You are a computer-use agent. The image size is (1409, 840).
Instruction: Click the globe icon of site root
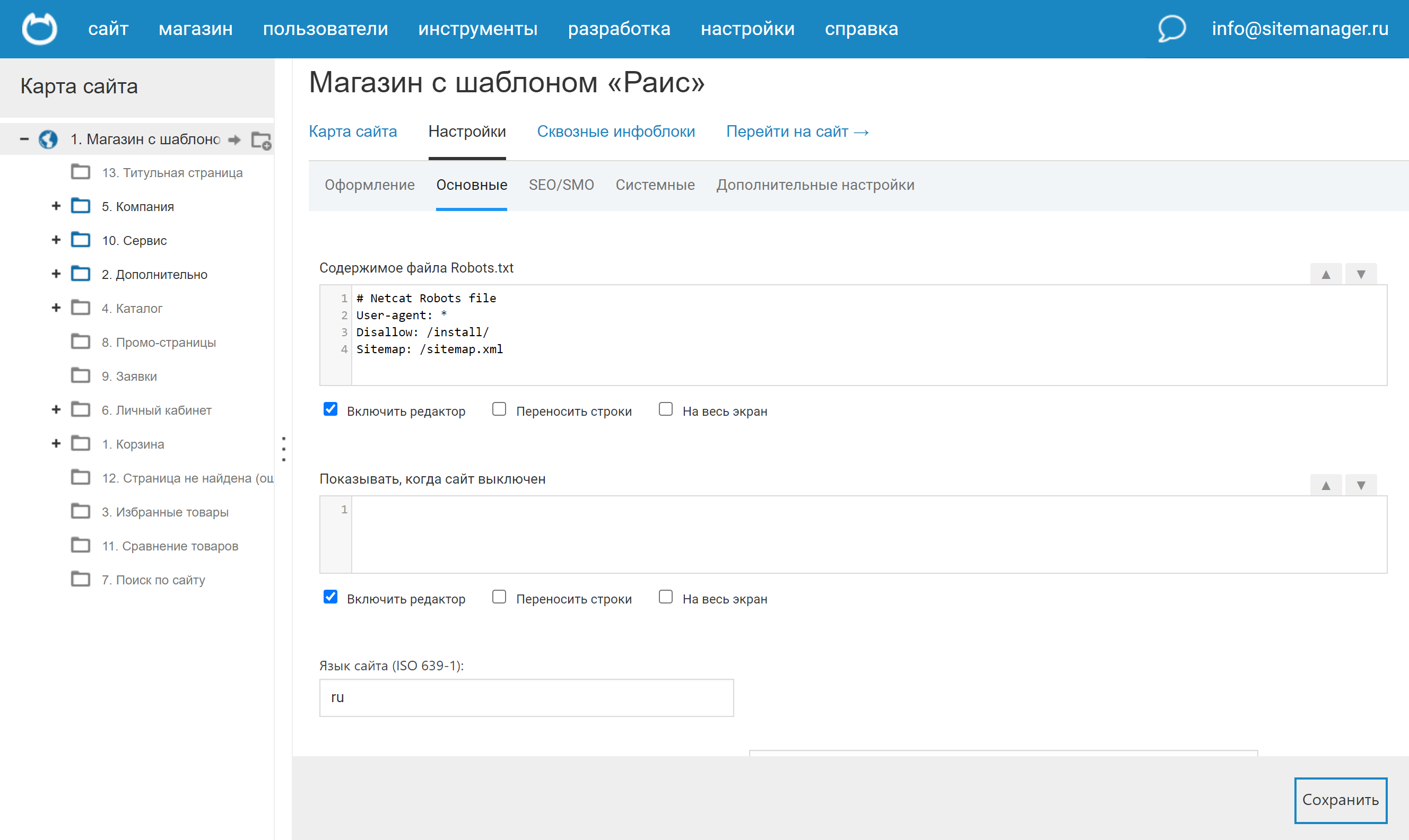point(48,139)
